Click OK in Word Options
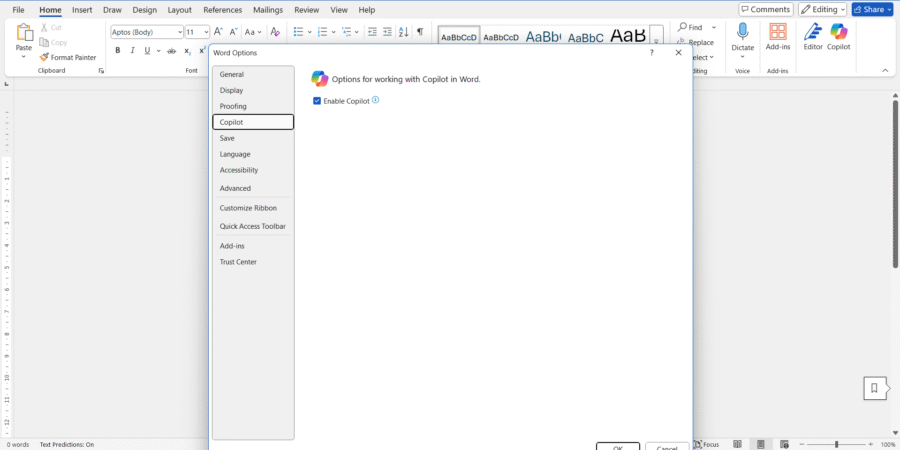Screen dimensions: 900x450 coord(618,447)
